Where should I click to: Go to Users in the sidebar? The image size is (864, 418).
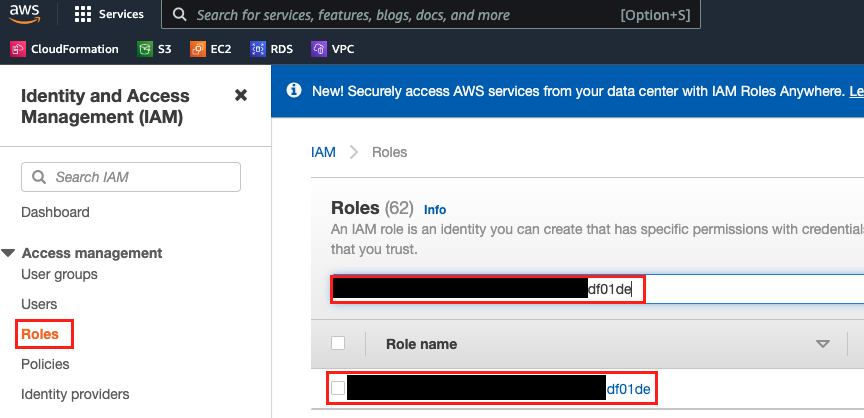[39, 304]
